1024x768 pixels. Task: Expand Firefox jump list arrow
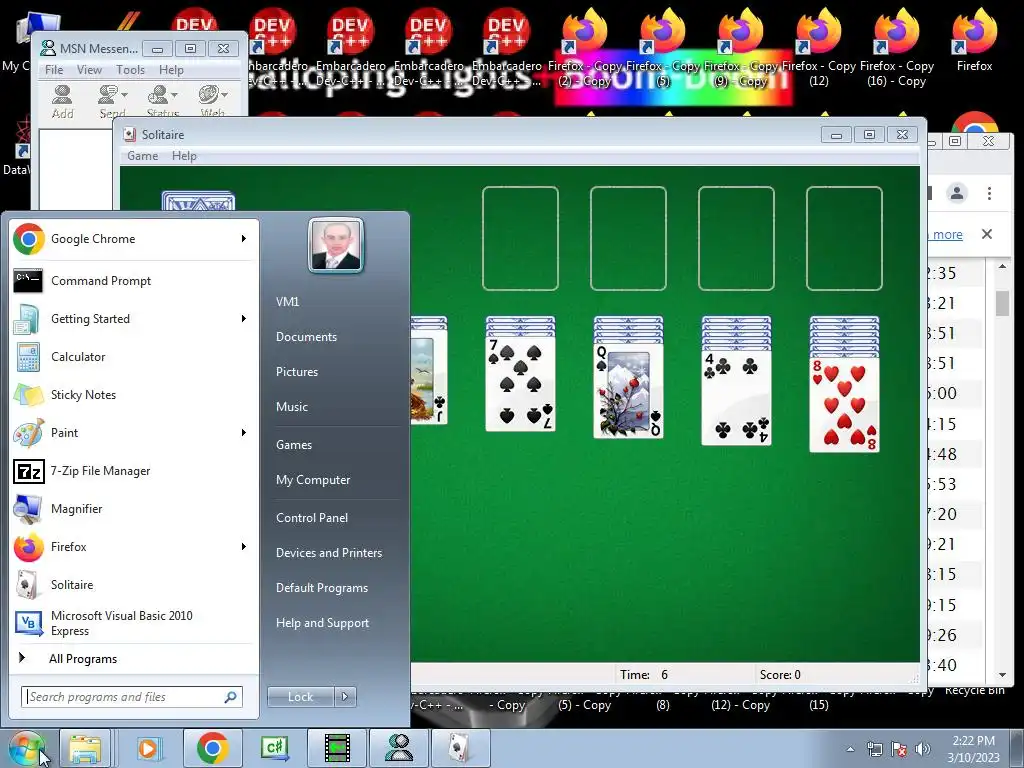(244, 547)
